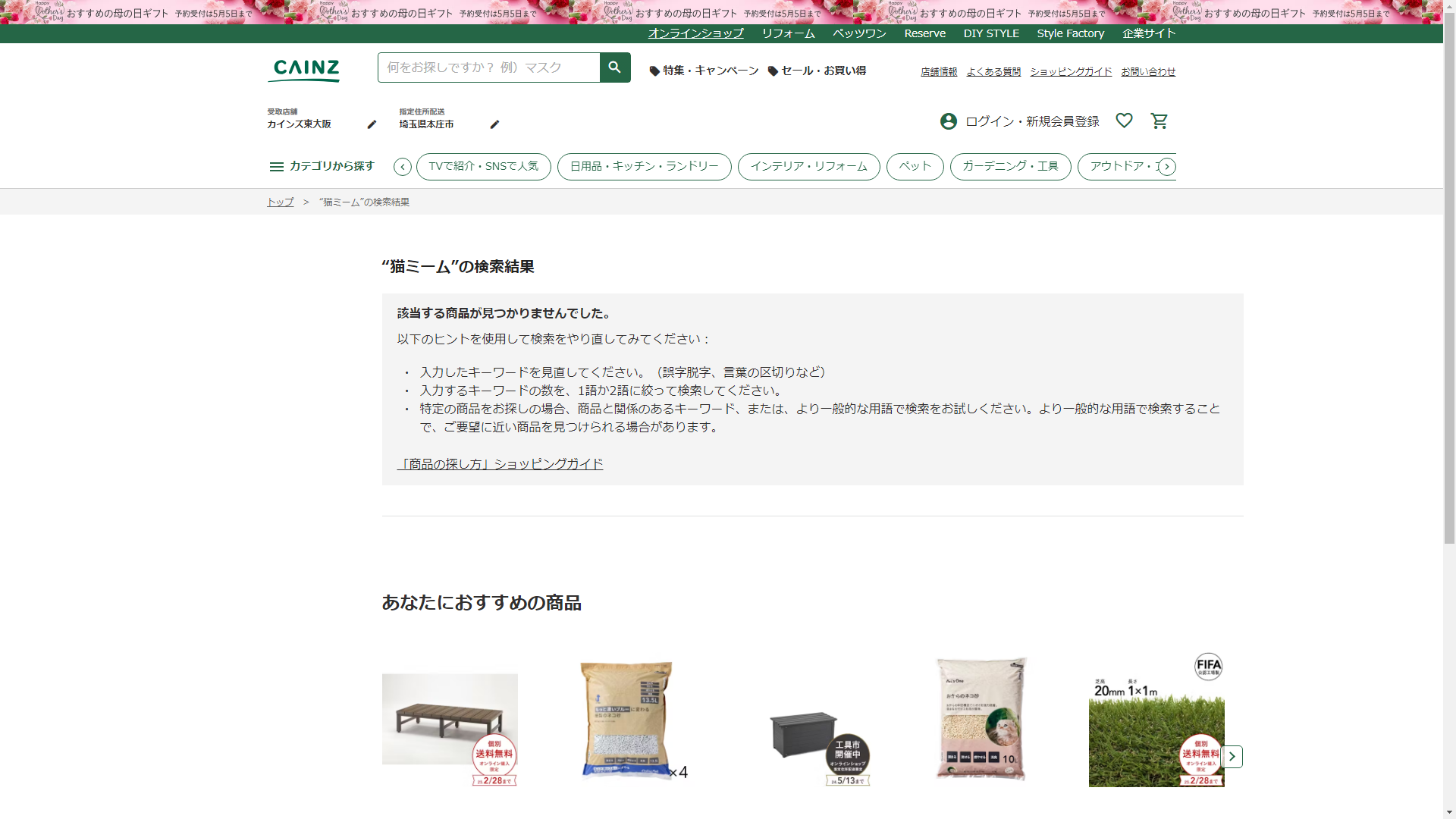Focus the product search input field

(x=488, y=67)
